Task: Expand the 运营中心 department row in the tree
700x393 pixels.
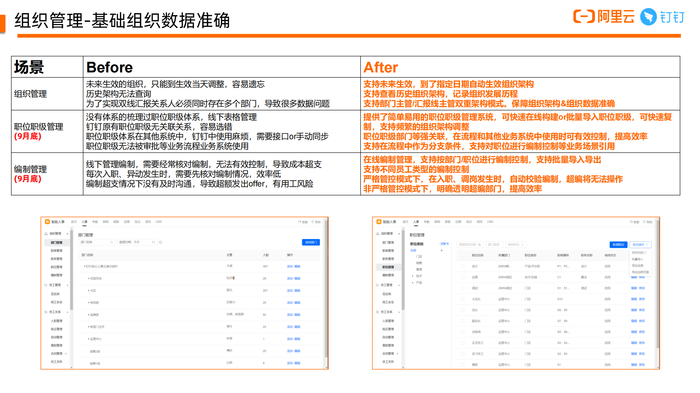Action: coord(88,339)
